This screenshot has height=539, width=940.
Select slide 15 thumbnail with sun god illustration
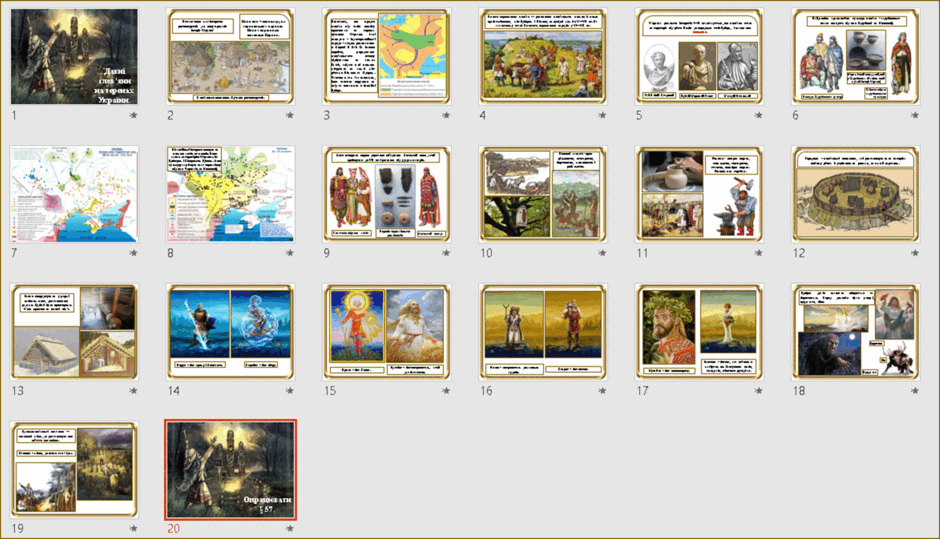(387, 332)
